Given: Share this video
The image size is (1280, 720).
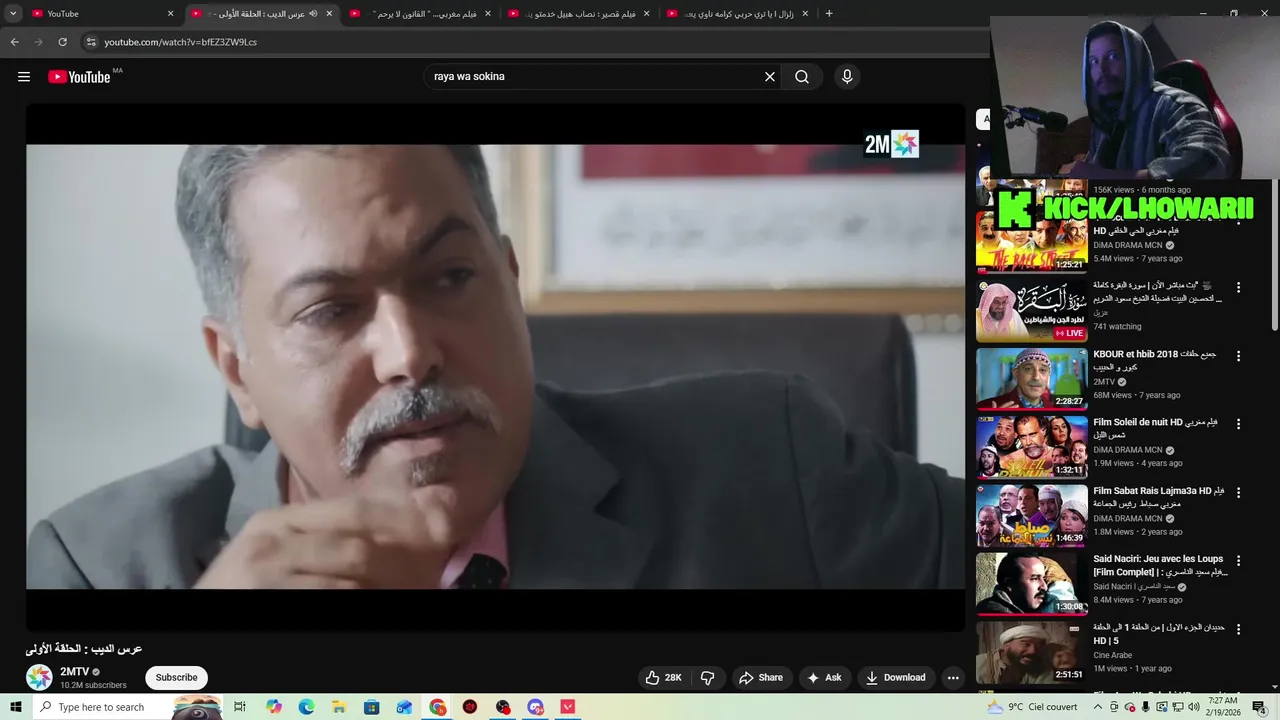Looking at the screenshot, I should tap(761, 678).
